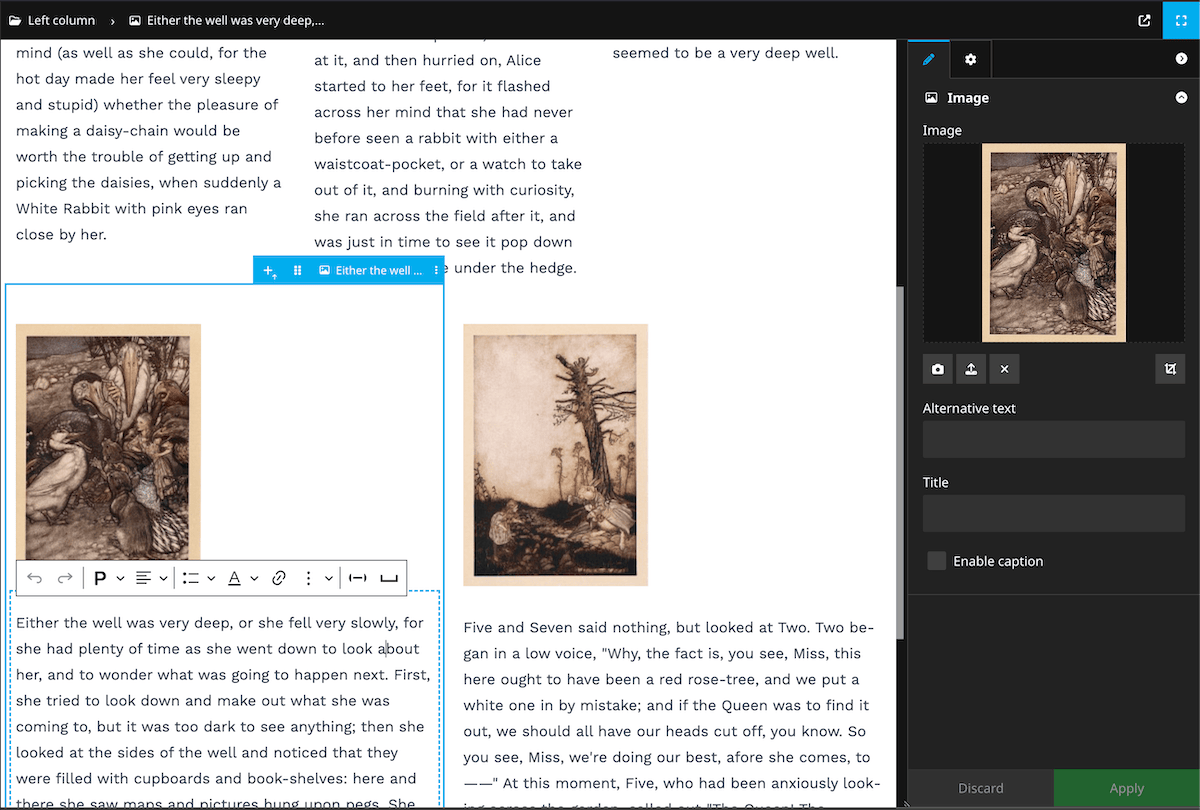Select the Insert link icon
The image size is (1200, 810).
[x=279, y=577]
